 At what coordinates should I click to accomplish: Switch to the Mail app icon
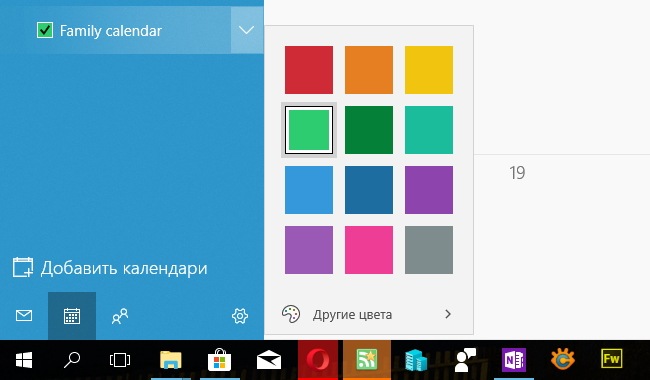(x=24, y=316)
